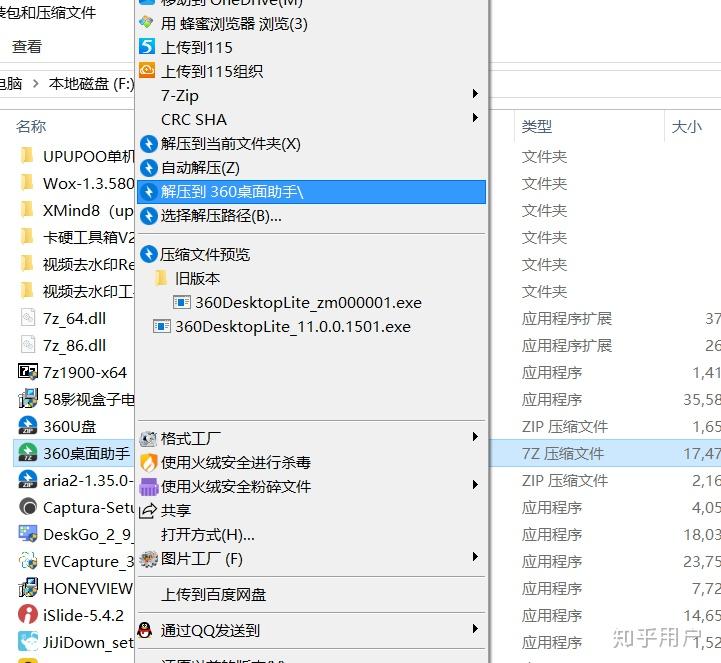Click the 共享 share icon
Viewport: 721px width, 663px height.
(148, 510)
